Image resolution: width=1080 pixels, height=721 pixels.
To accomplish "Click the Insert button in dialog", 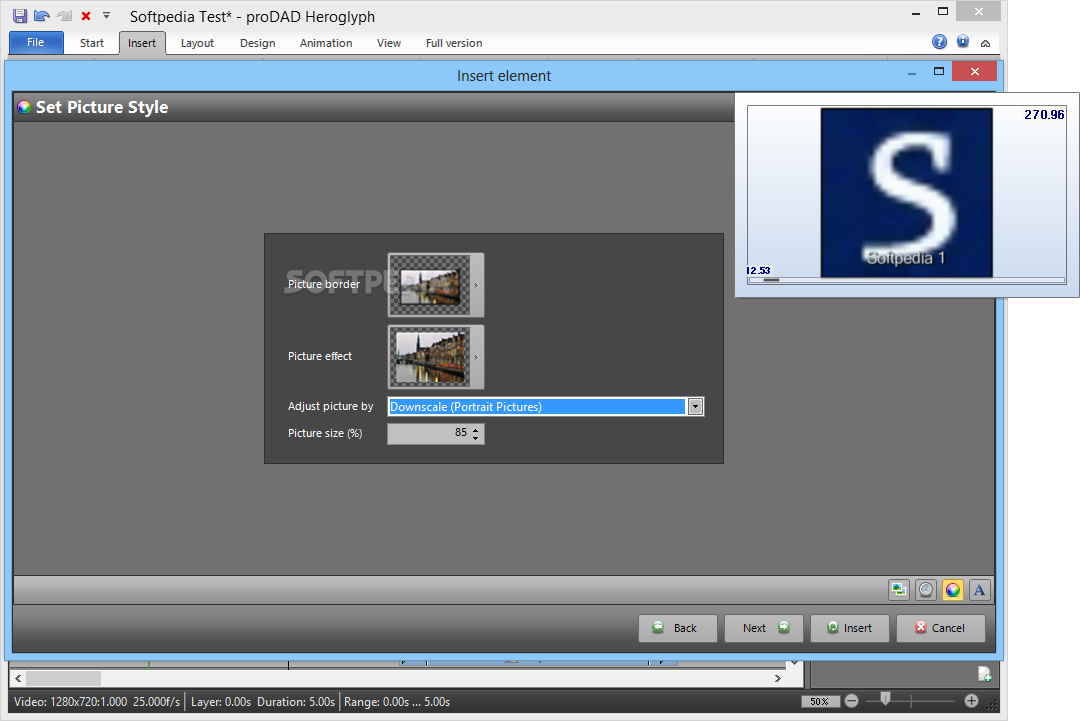I will point(850,628).
